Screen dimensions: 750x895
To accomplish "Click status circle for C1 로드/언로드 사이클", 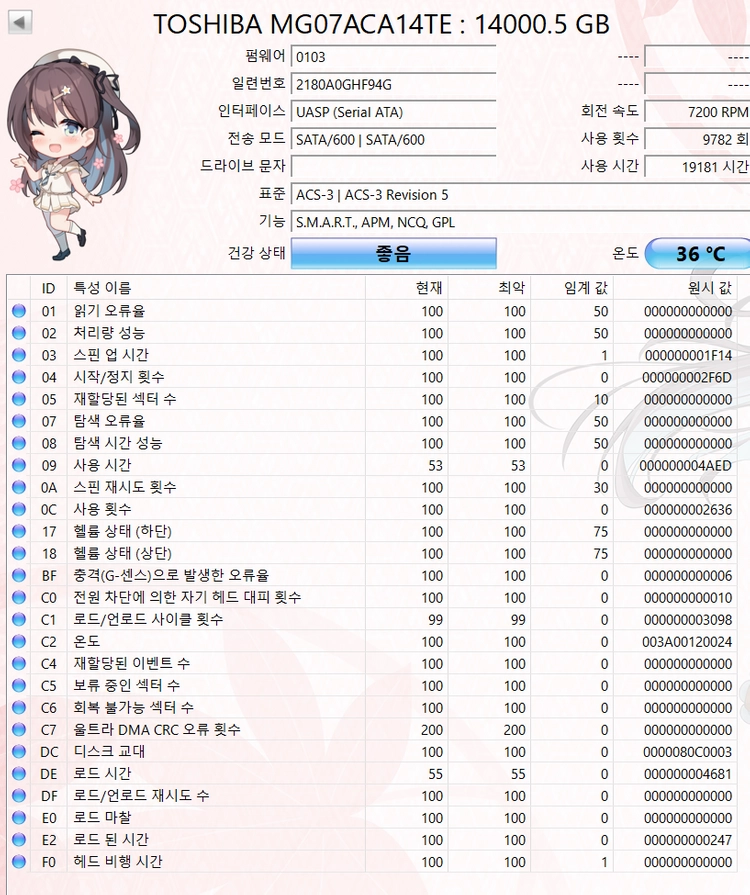I will (19, 619).
